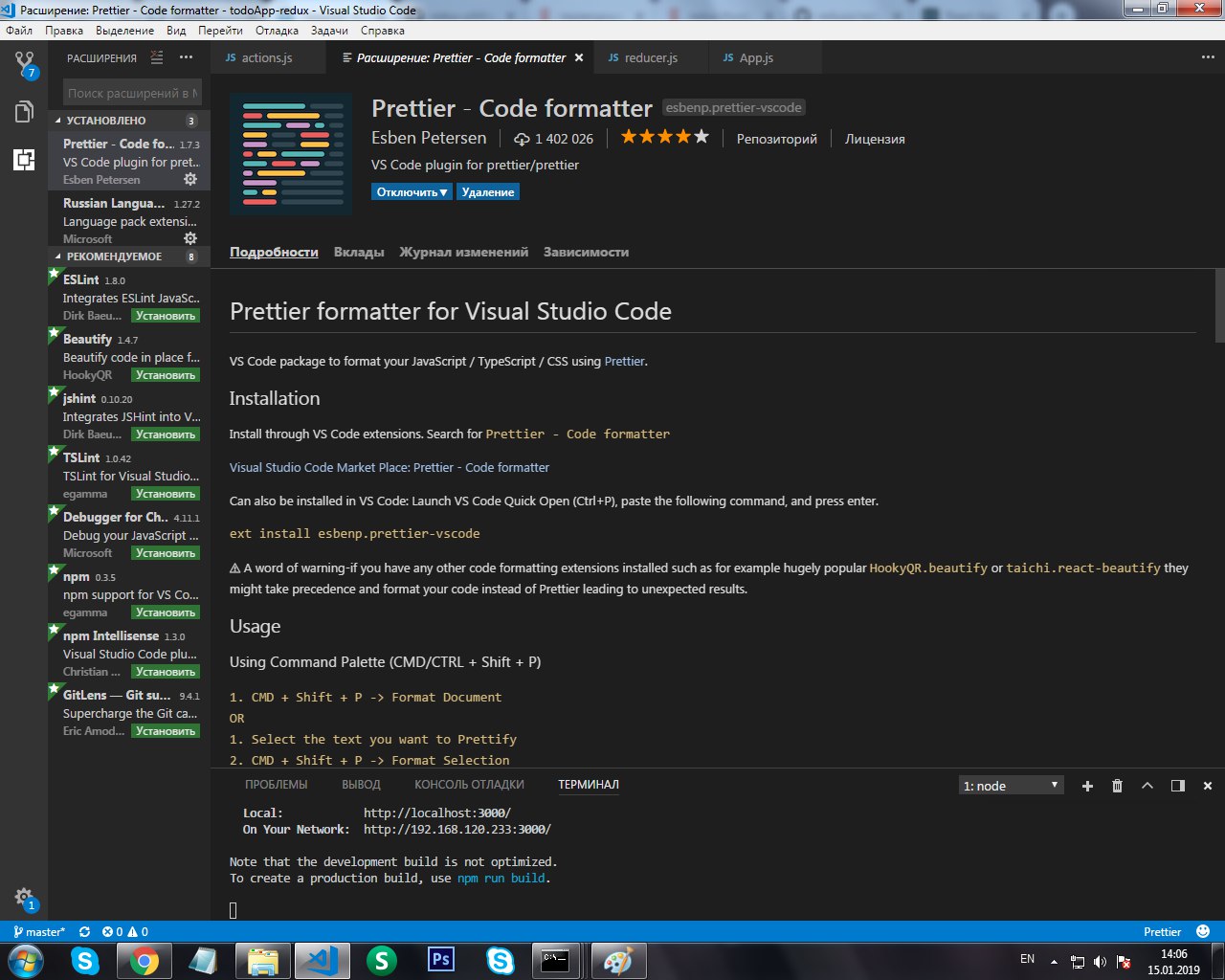The width and height of the screenshot is (1225, 980).
Task: Click Prettier item in status bar
Action: (x=1163, y=931)
